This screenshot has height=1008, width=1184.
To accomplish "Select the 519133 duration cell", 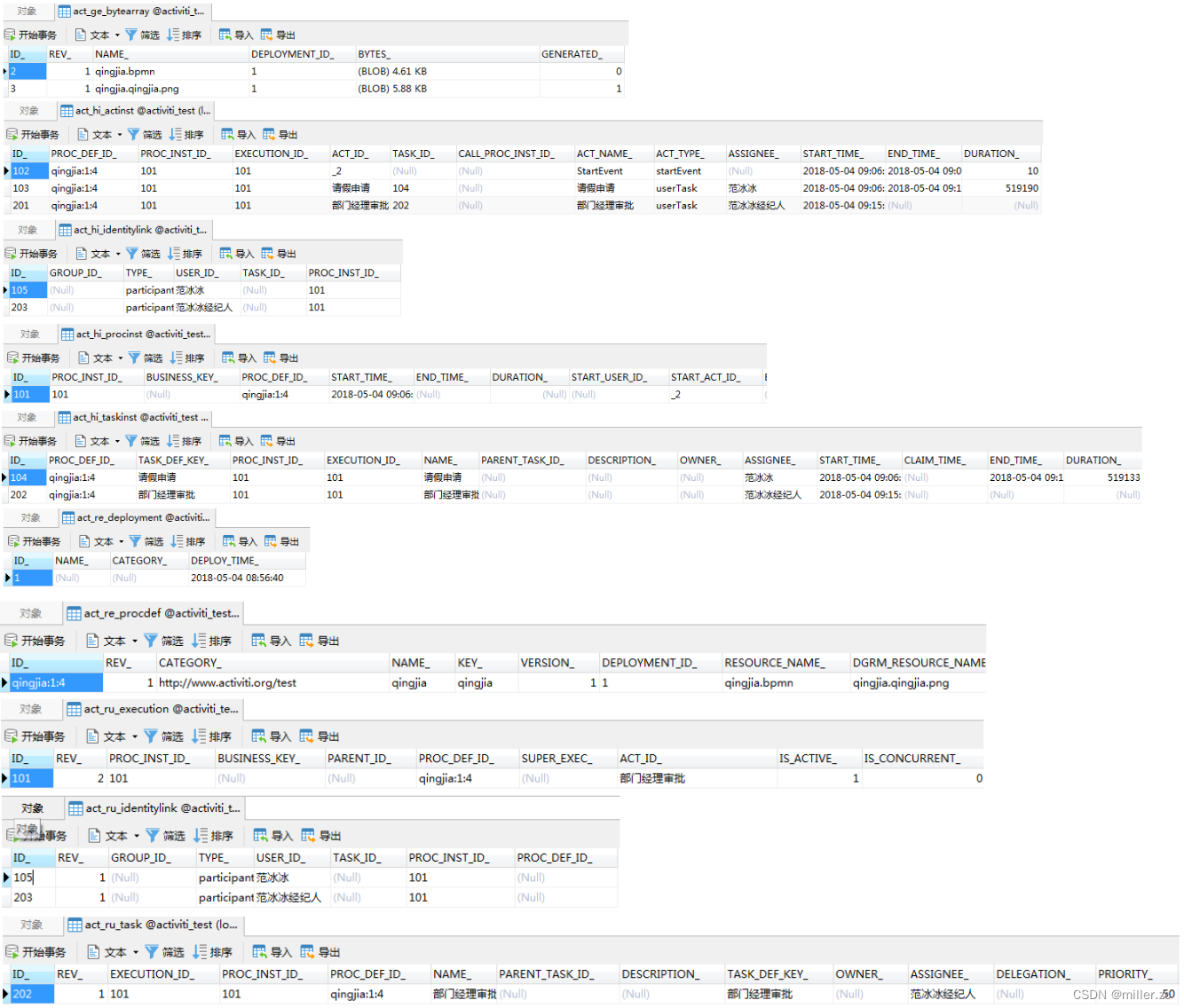I will point(1103,477).
